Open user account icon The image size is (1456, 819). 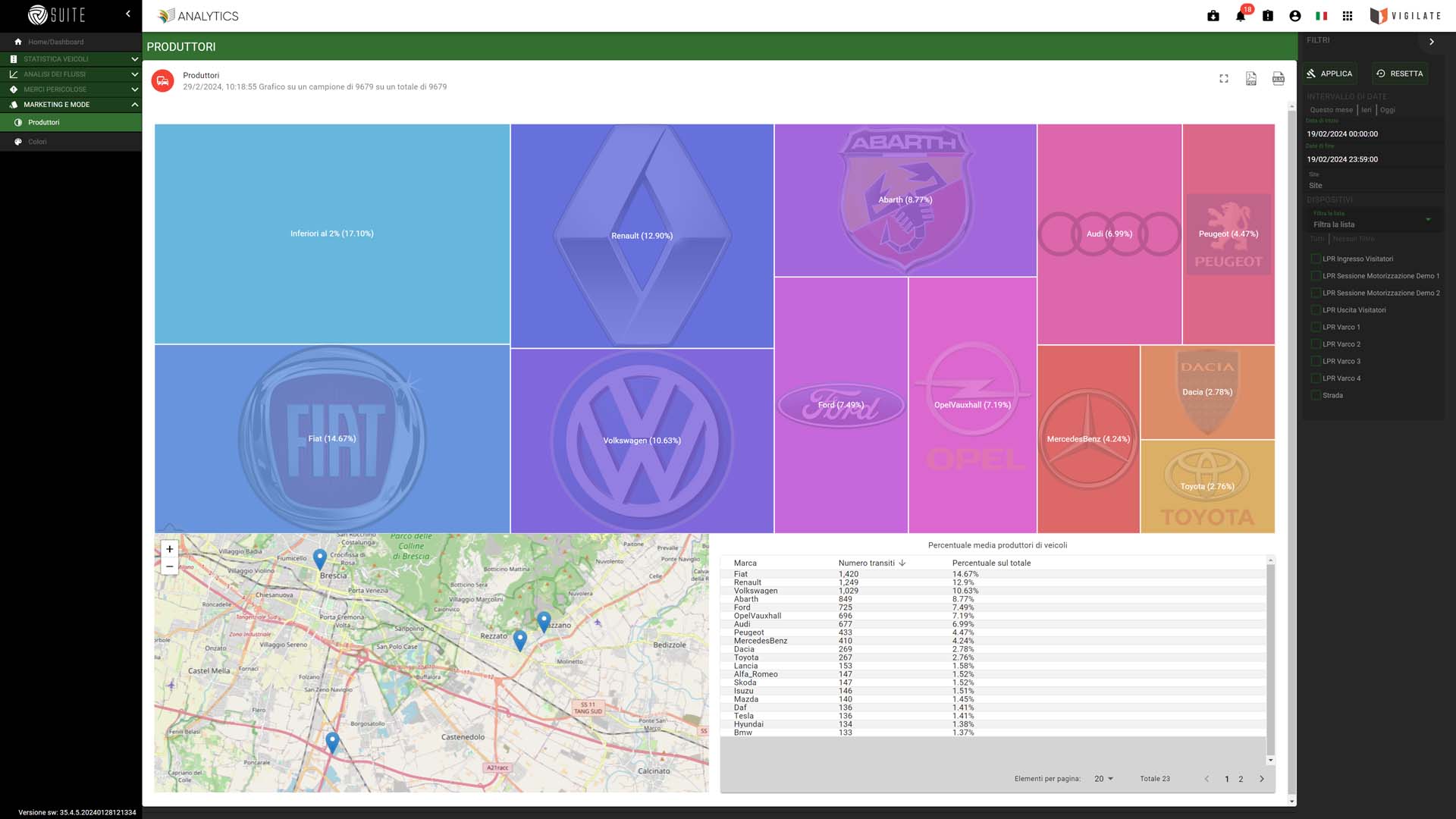(x=1295, y=16)
